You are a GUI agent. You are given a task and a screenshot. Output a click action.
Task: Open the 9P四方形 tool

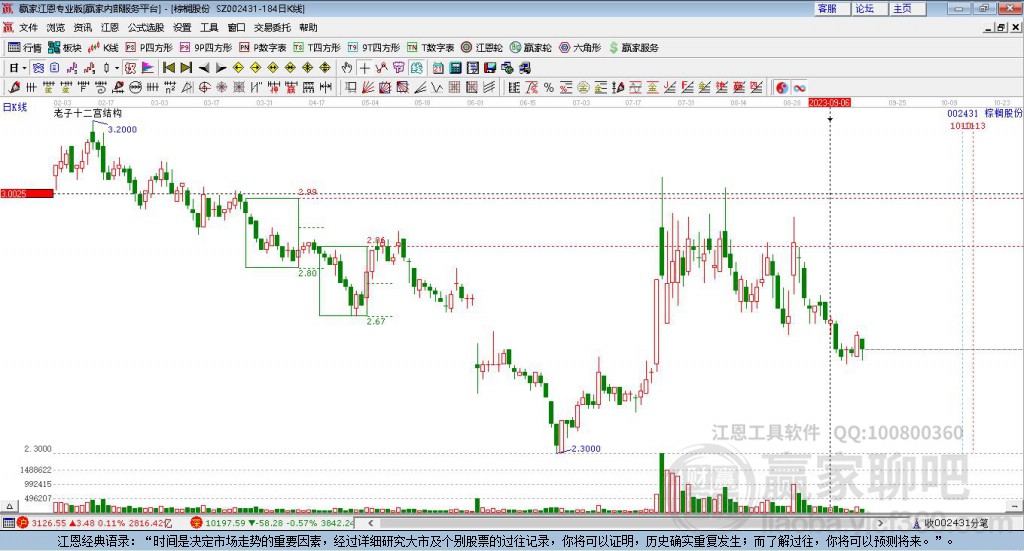206,48
